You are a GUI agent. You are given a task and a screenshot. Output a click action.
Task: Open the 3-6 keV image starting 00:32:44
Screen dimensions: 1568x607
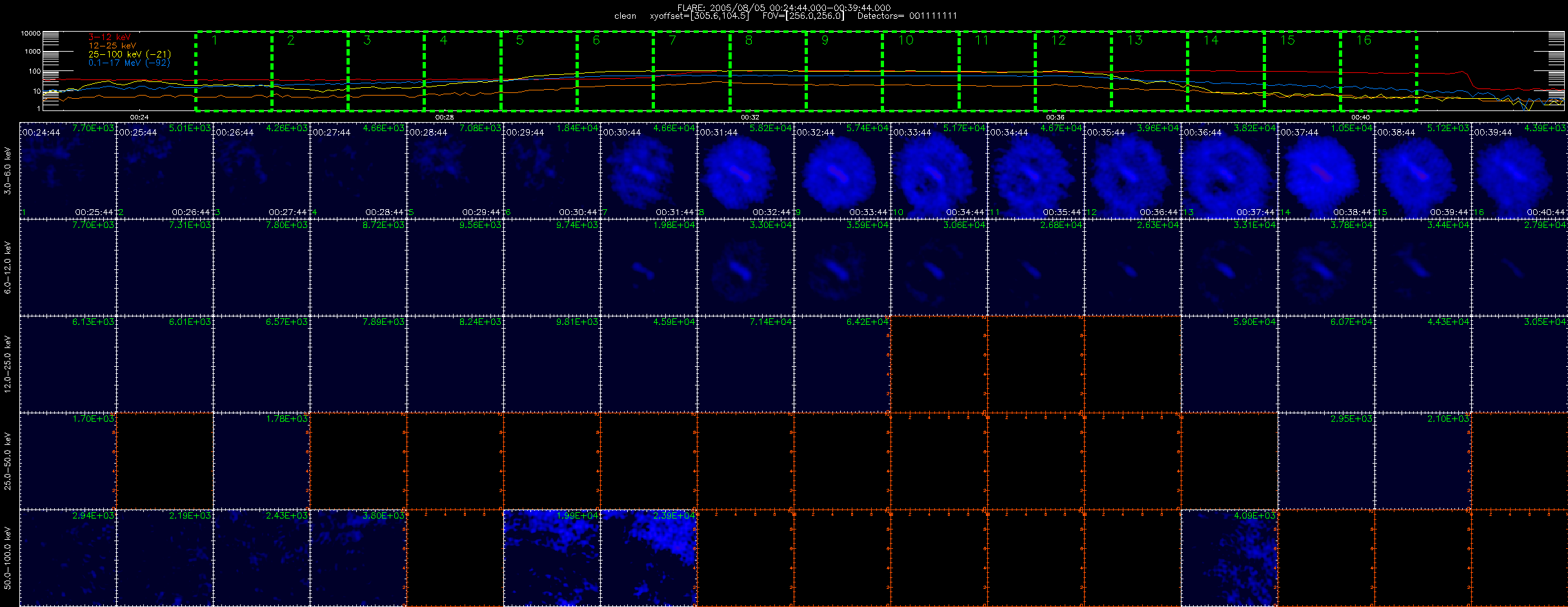[x=842, y=170]
